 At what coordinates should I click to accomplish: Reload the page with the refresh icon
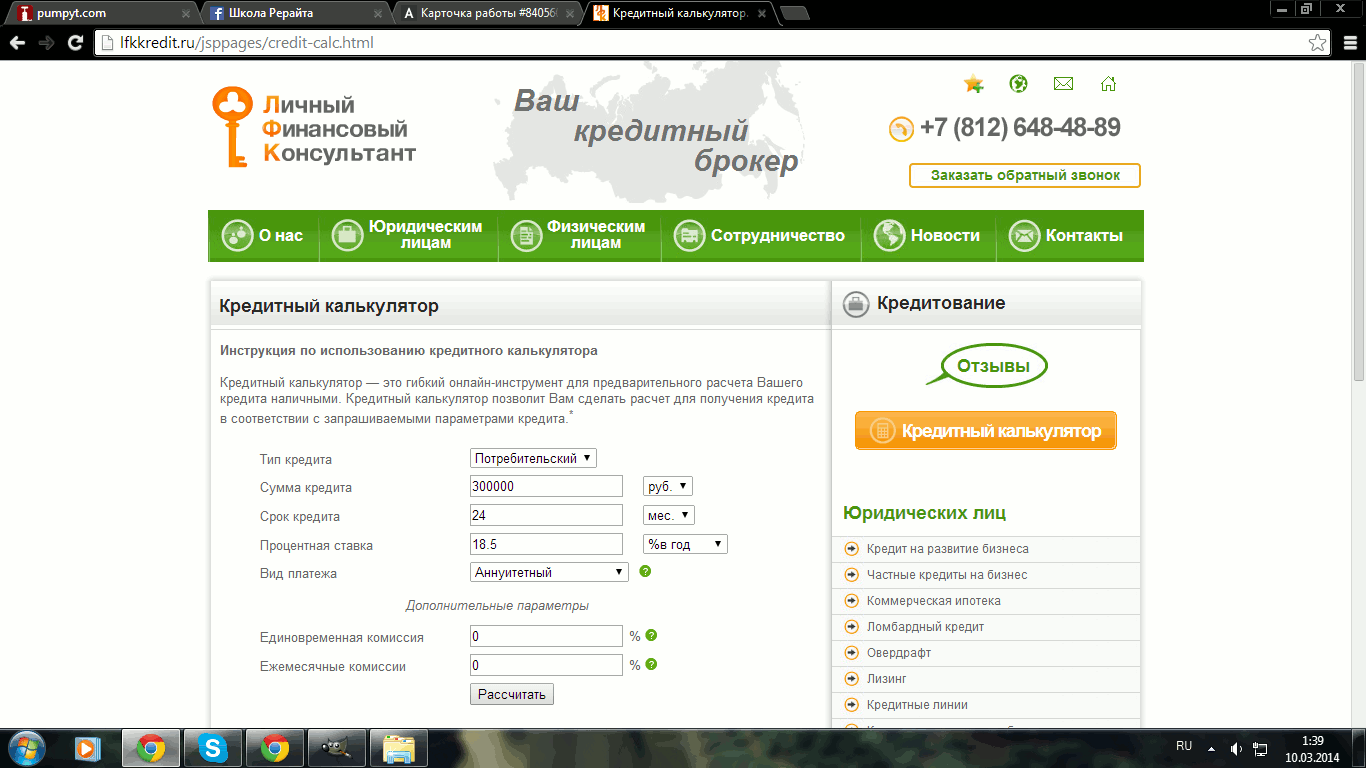pyautogui.click(x=75, y=43)
